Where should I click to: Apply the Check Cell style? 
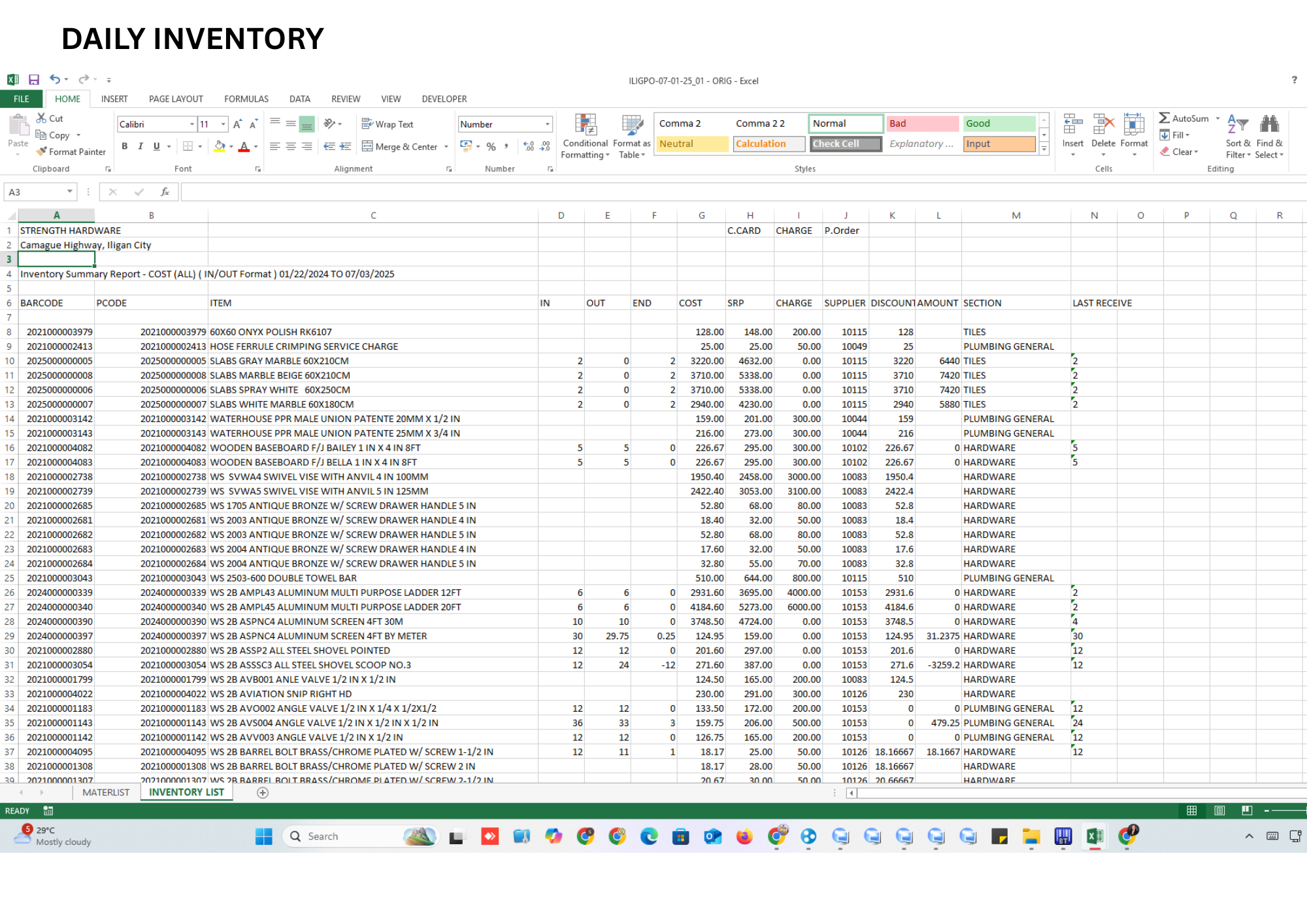846,144
